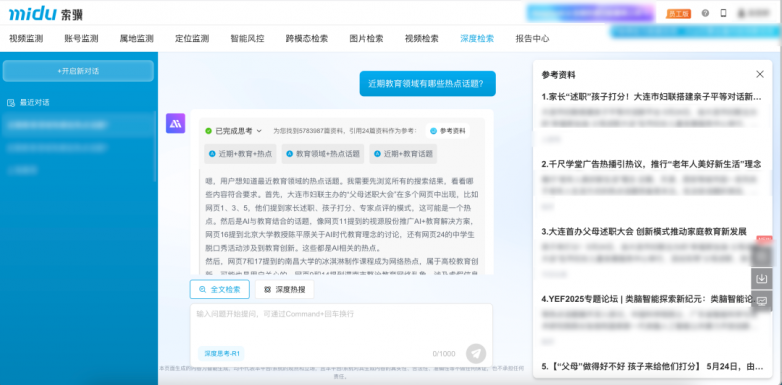Click the 最近对话 history icon
The width and height of the screenshot is (782, 385).
coord(10,103)
